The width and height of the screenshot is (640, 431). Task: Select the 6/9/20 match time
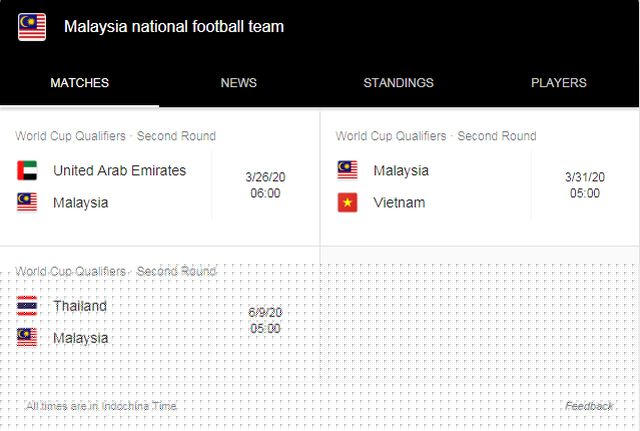tap(265, 320)
